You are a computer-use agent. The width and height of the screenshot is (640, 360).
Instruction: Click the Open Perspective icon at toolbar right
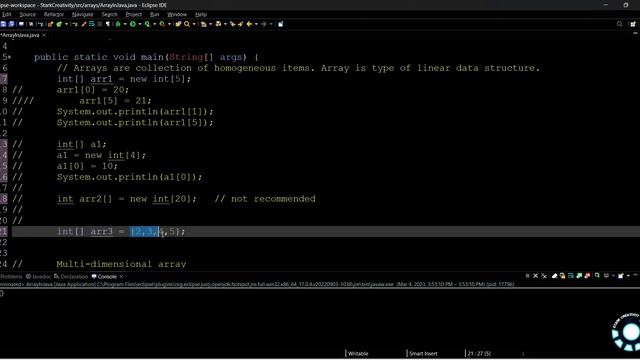pyautogui.click(x=633, y=24)
